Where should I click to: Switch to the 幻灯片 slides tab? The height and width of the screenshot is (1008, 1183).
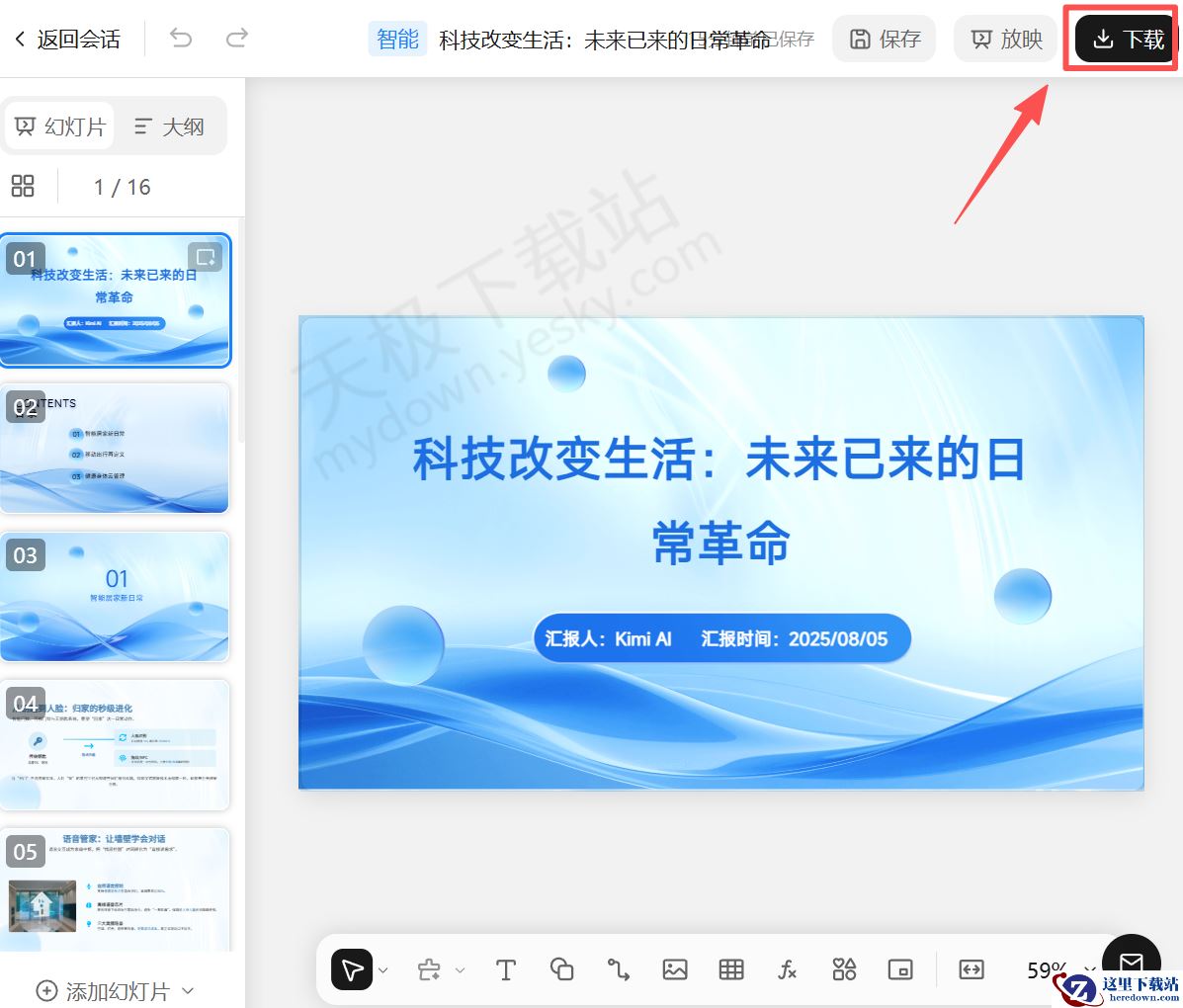59,126
